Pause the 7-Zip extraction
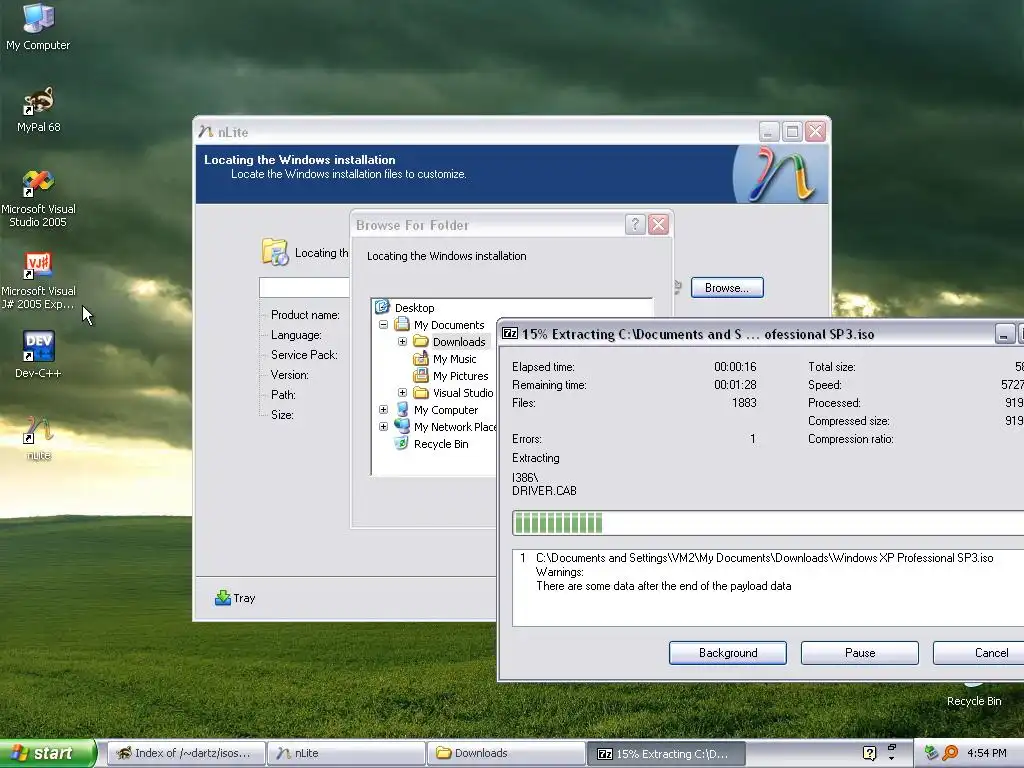Viewport: 1024px width, 768px height. point(859,653)
